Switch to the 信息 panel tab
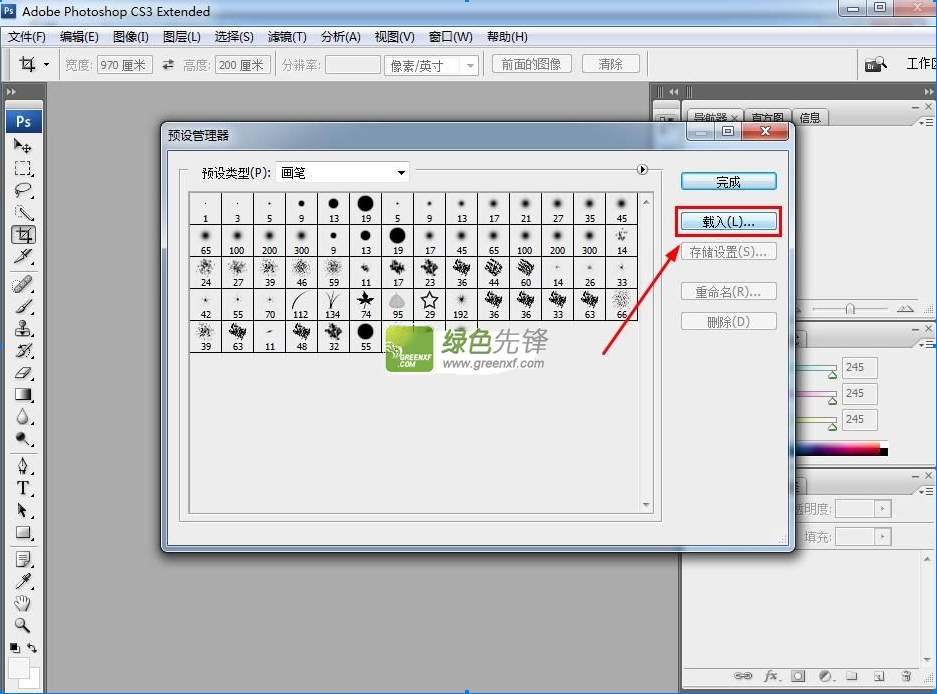 click(810, 118)
